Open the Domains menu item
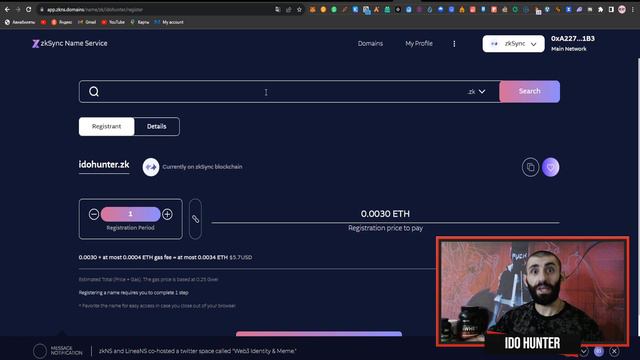The height and width of the screenshot is (360, 640). pos(370,43)
